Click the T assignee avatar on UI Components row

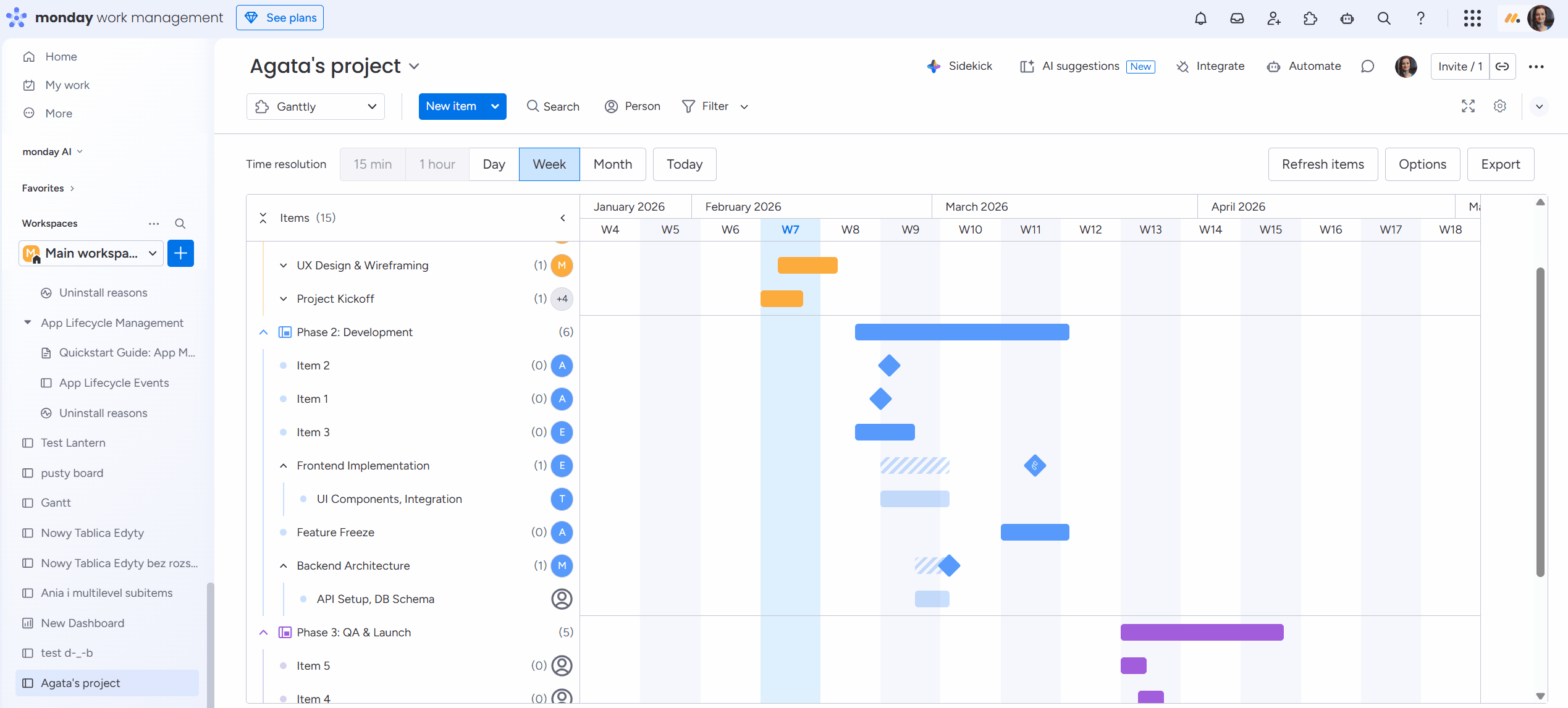(562, 499)
